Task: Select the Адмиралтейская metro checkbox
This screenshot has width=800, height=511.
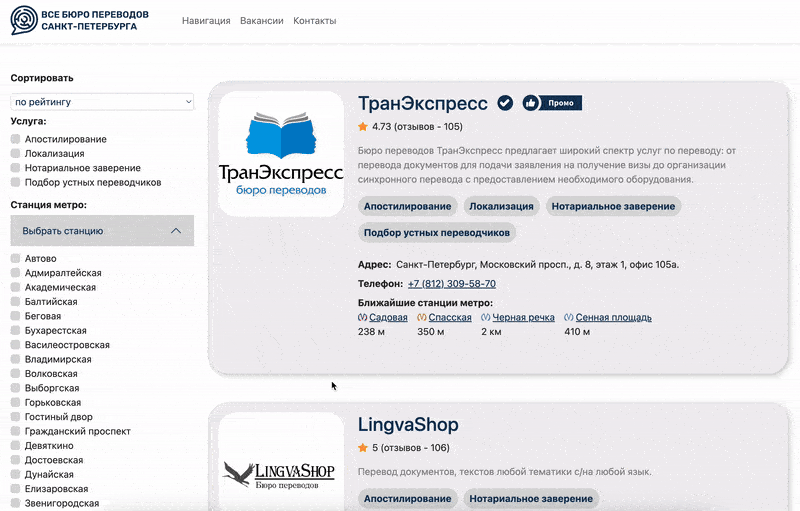Action: 15,272
